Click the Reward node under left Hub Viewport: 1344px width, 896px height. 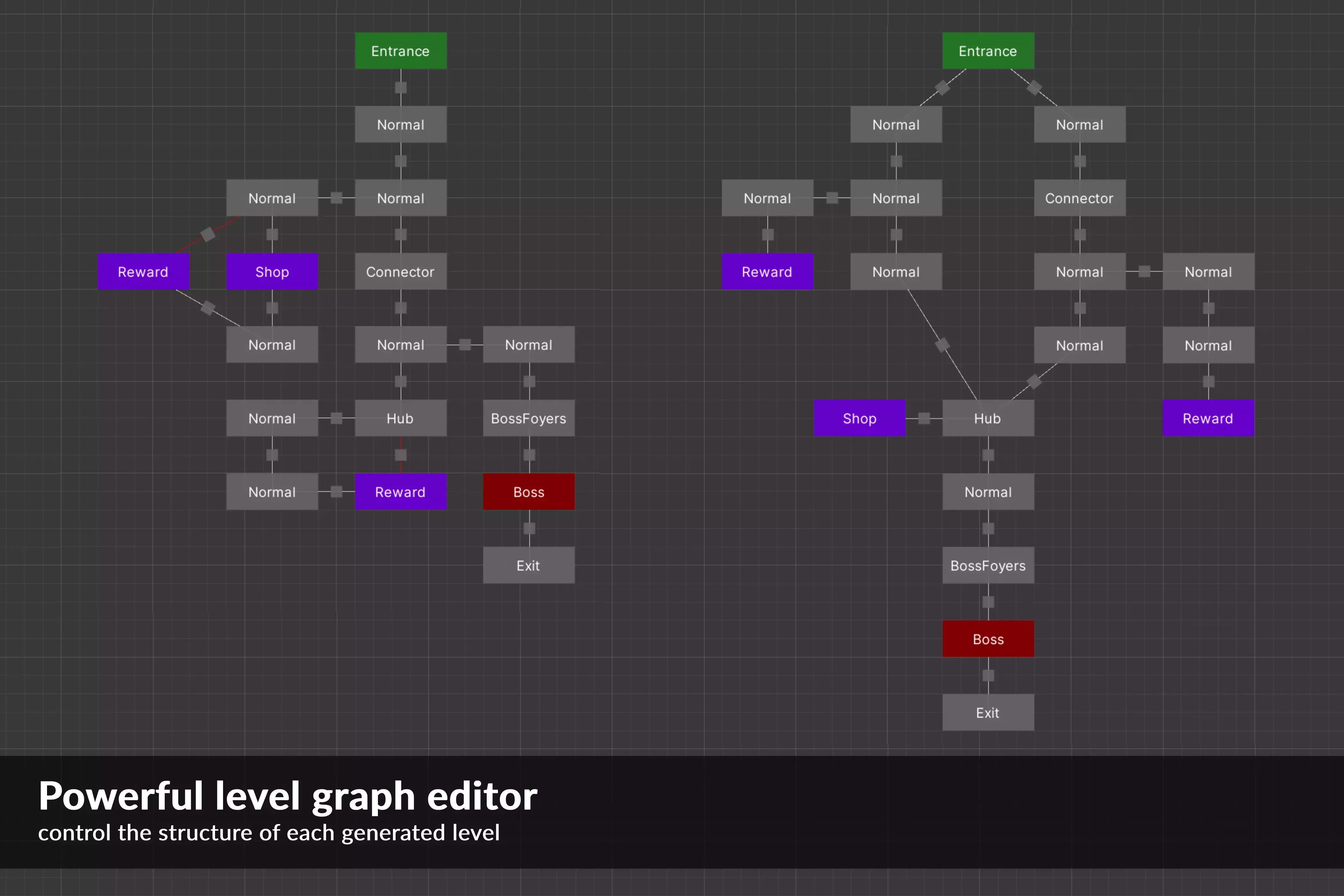click(x=400, y=492)
